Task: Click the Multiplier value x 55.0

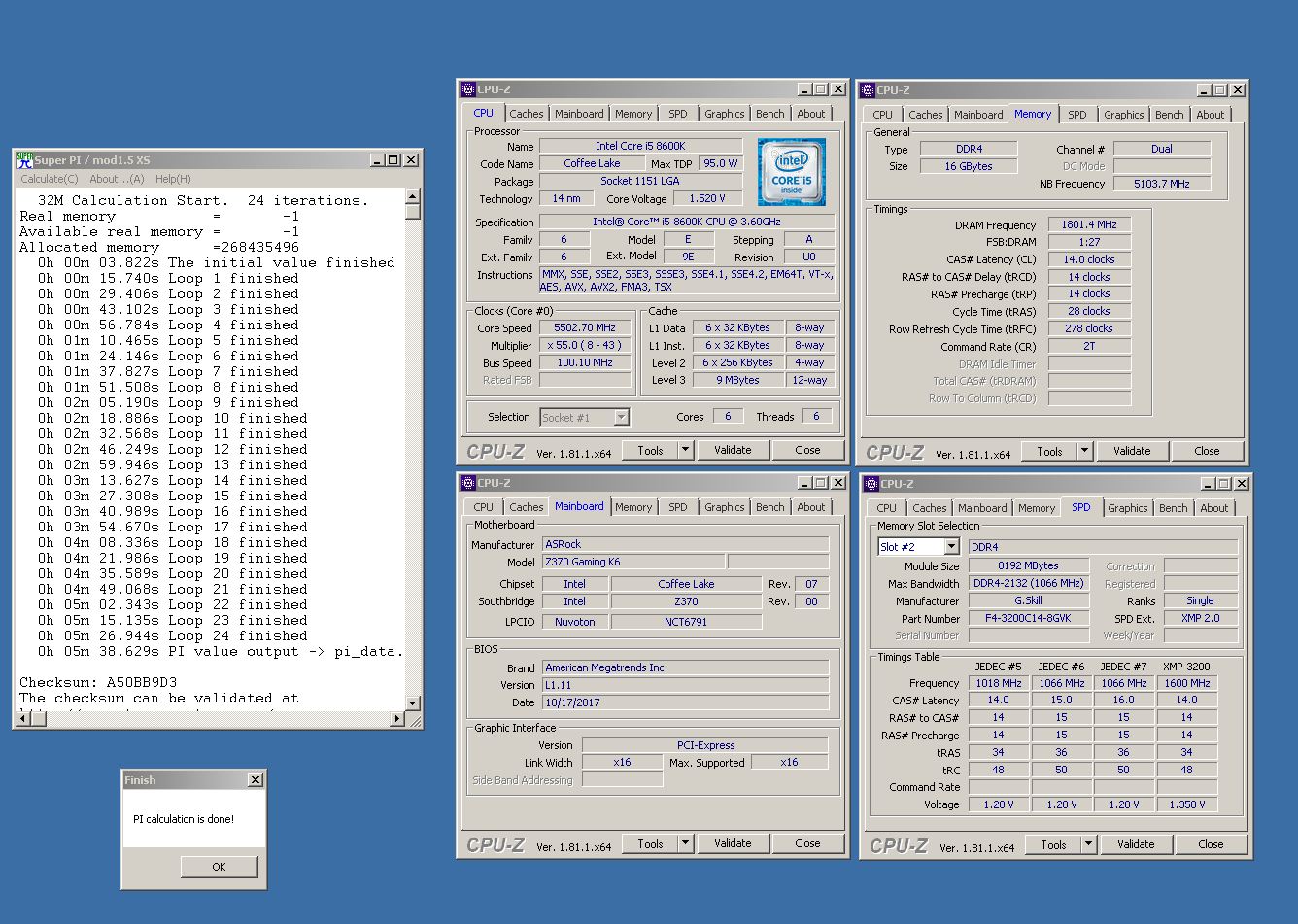Action: [585, 346]
